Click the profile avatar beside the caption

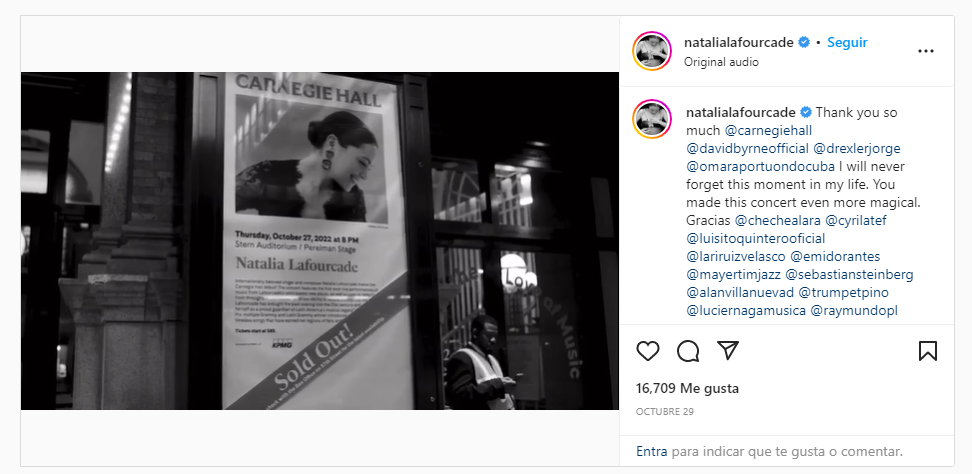point(652,119)
